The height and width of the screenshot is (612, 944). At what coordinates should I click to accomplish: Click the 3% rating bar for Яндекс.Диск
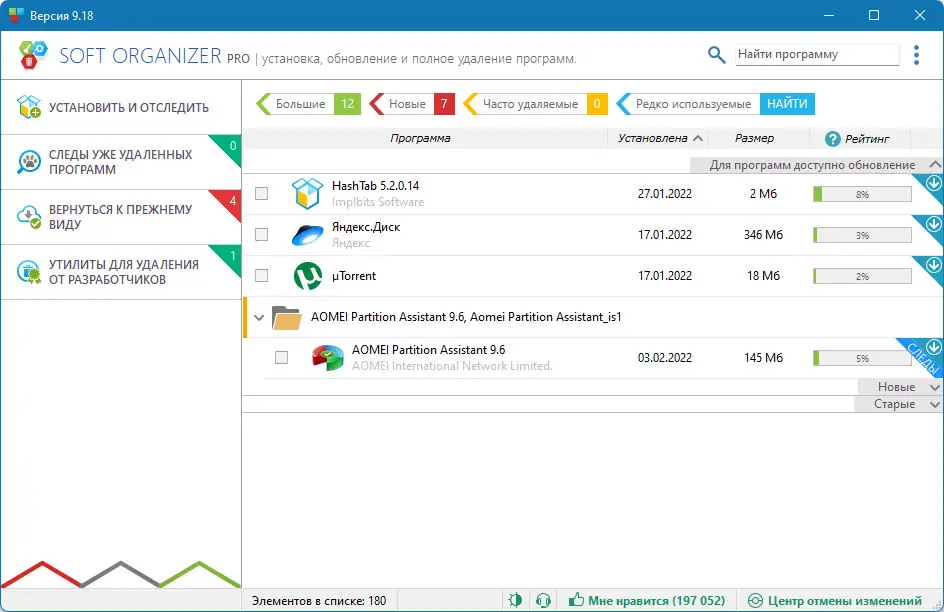[862, 235]
